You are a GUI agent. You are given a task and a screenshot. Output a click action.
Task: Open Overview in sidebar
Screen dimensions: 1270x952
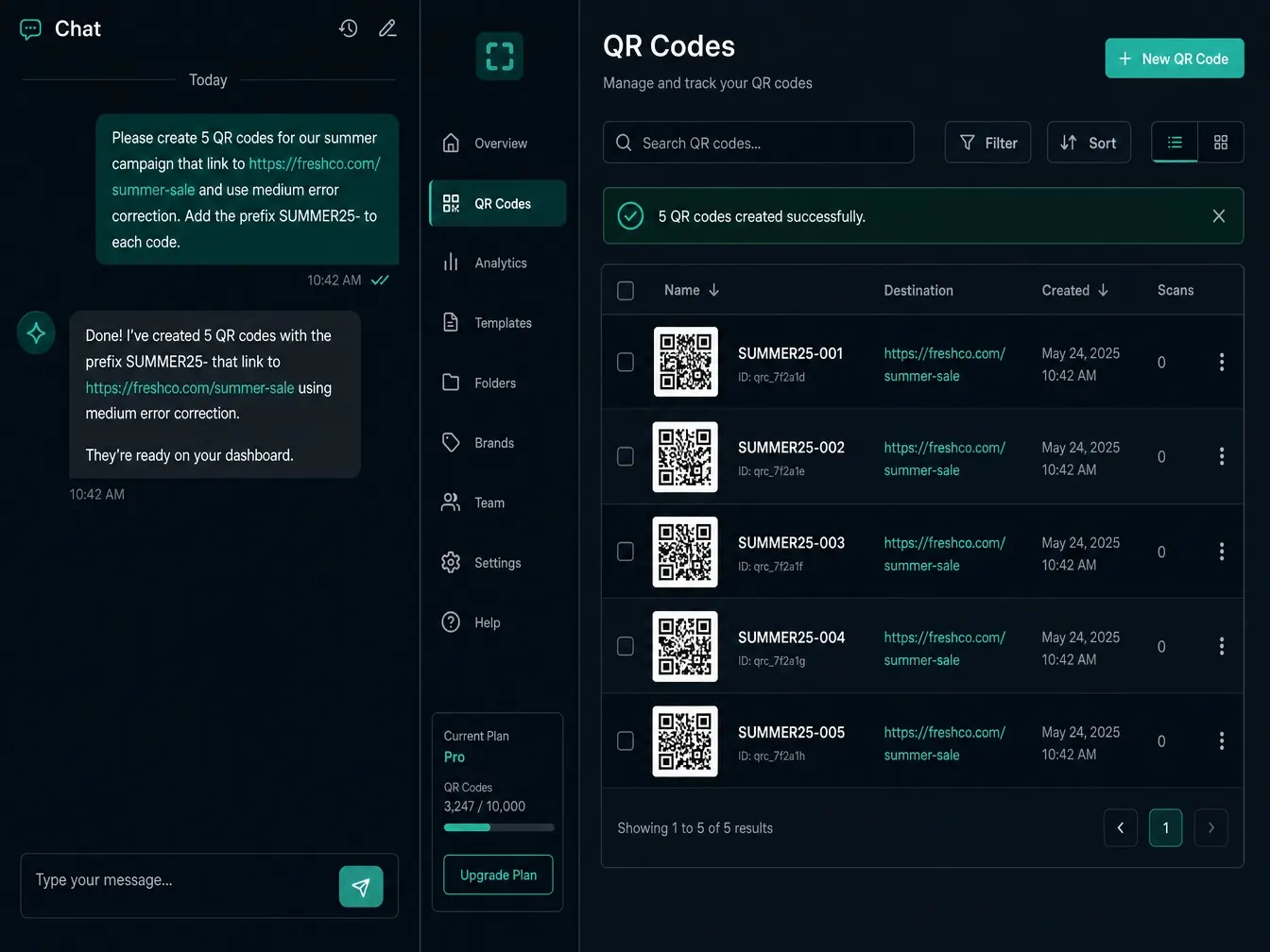click(498, 144)
